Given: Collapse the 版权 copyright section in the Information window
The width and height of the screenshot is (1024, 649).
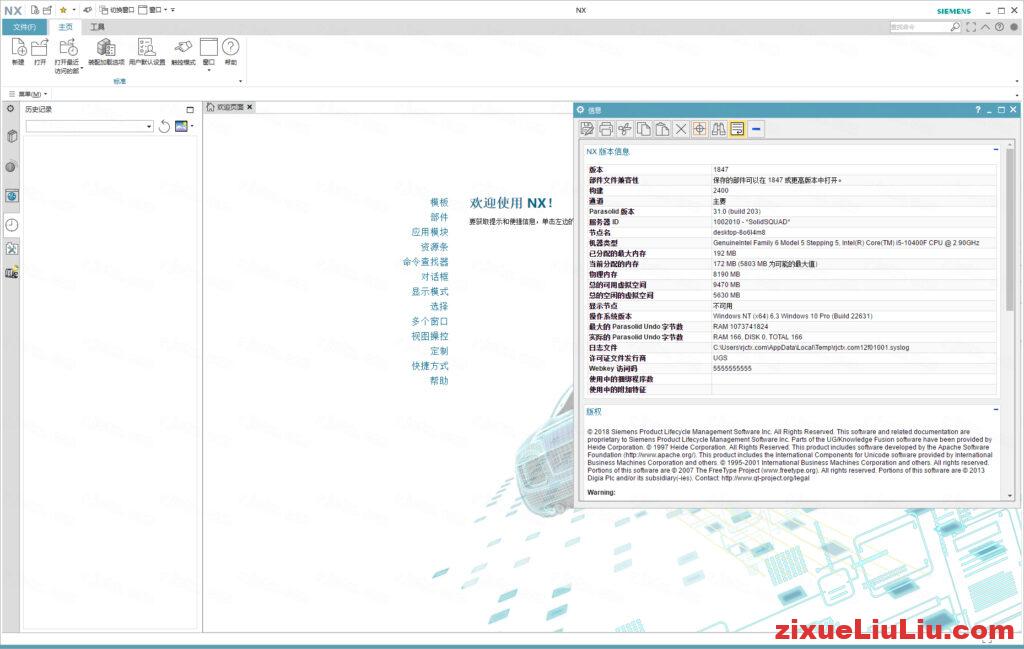Looking at the screenshot, I should (996, 411).
